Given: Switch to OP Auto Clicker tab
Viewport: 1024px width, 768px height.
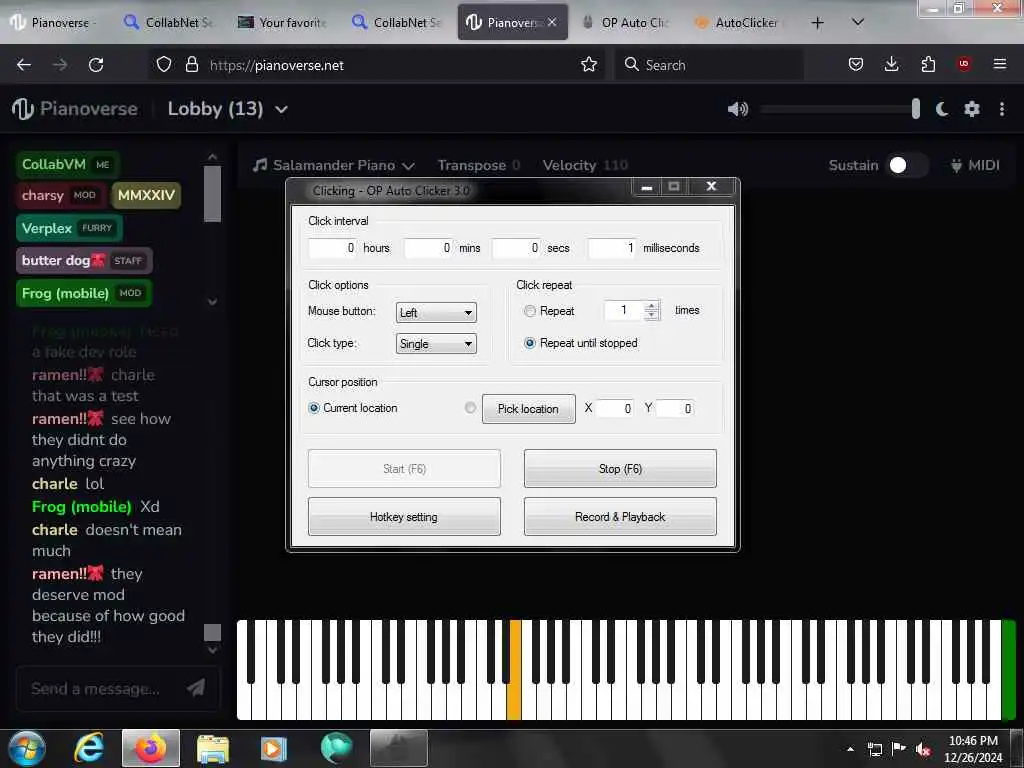Looking at the screenshot, I should point(626,23).
